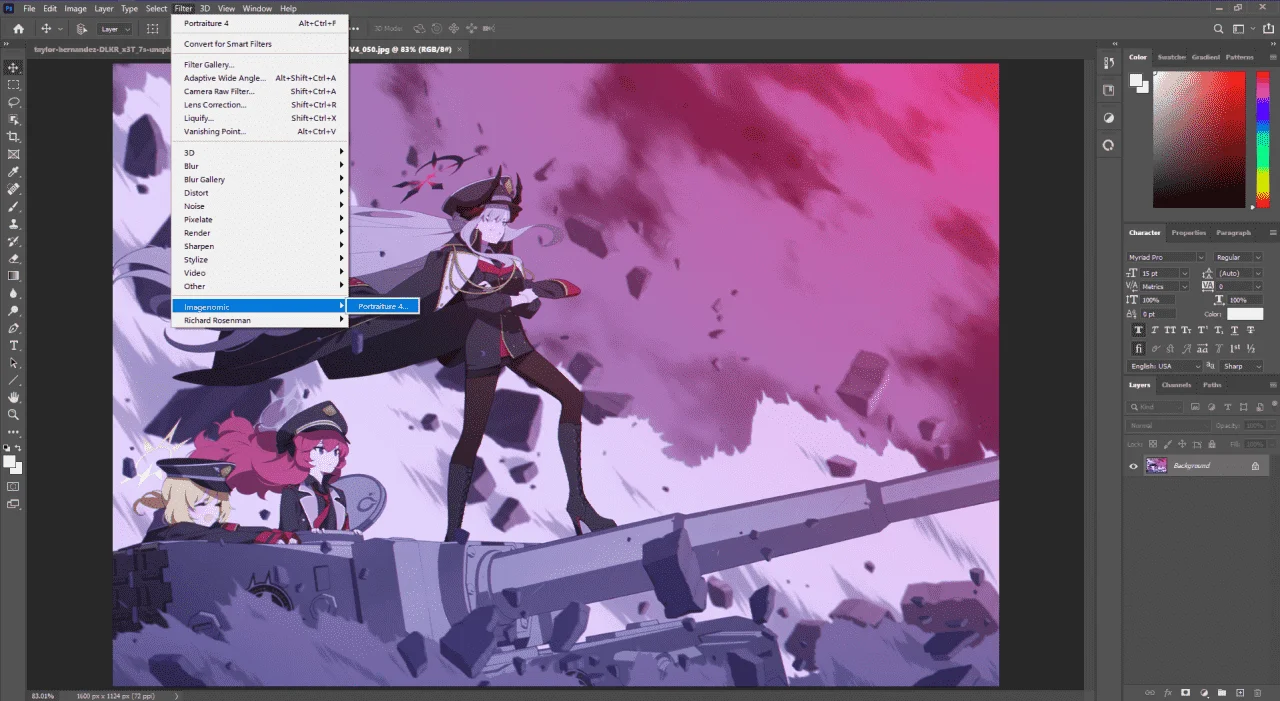
Task: Toggle visibility of the Background layer
Action: coord(1133,466)
